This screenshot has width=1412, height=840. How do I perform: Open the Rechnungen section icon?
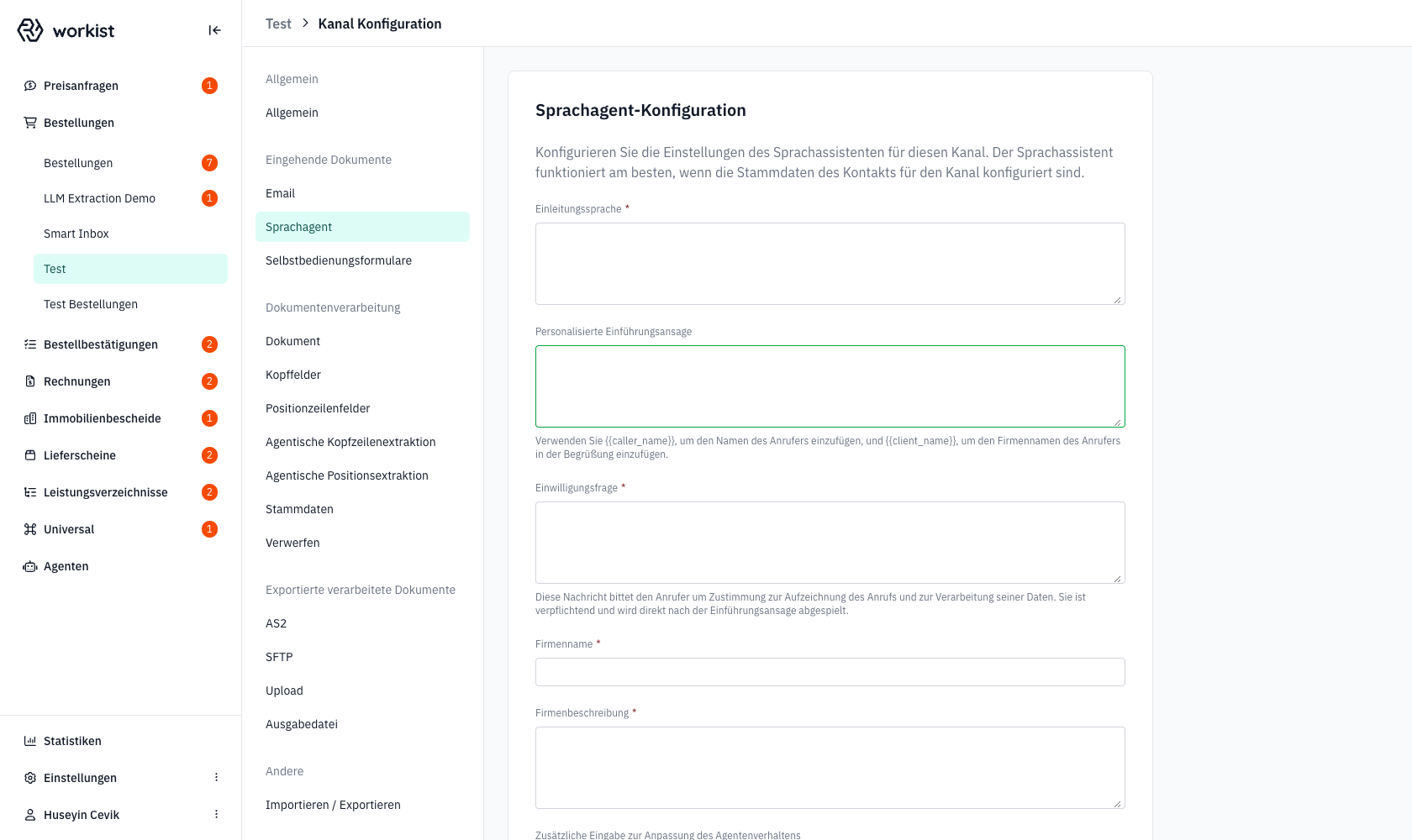(x=30, y=381)
